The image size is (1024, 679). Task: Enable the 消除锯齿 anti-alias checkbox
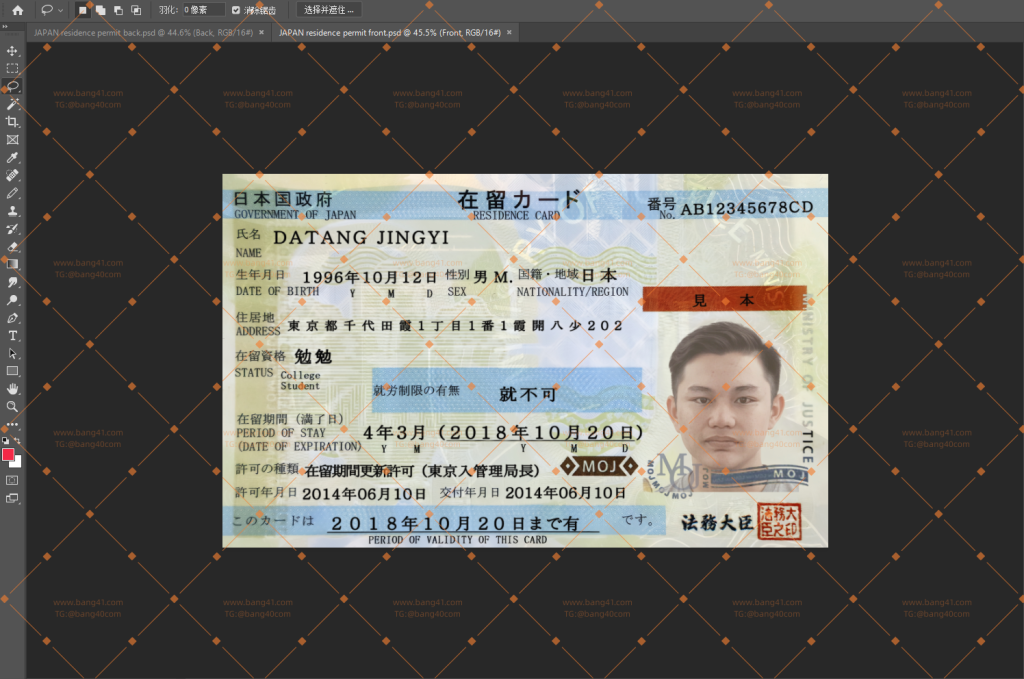[236, 10]
